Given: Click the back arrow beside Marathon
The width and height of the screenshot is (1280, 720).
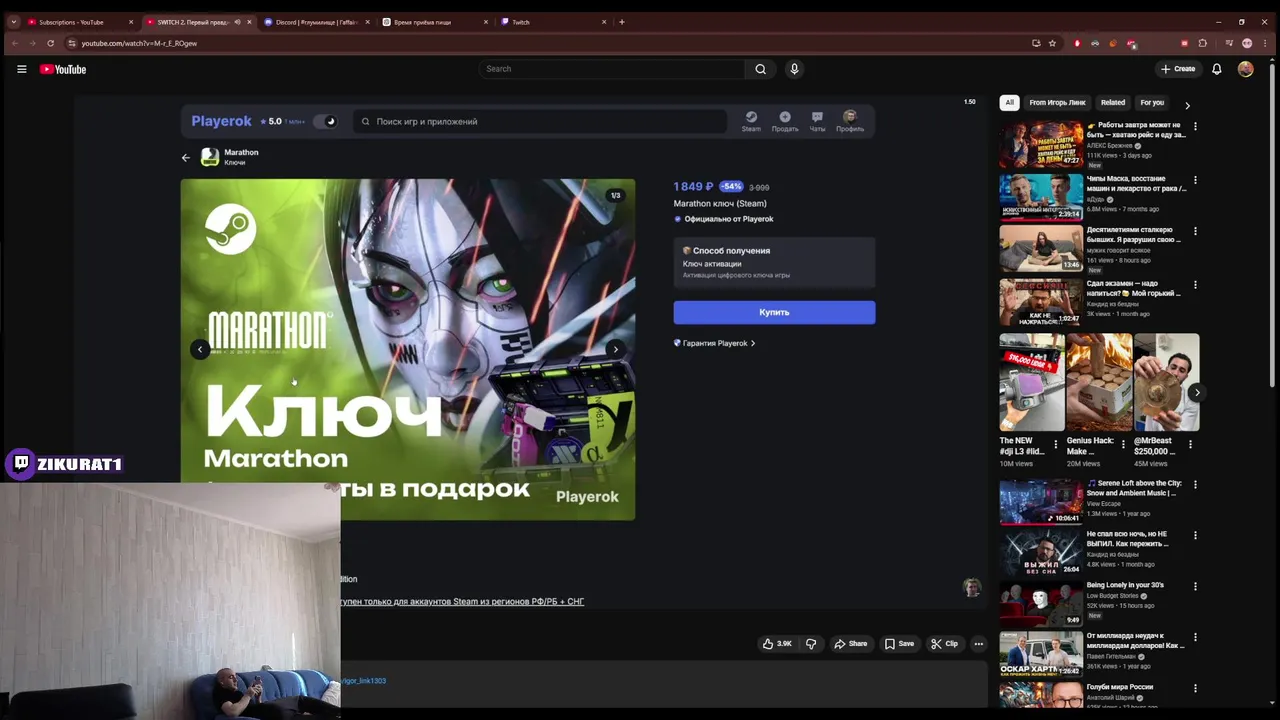Looking at the screenshot, I should click(185, 158).
